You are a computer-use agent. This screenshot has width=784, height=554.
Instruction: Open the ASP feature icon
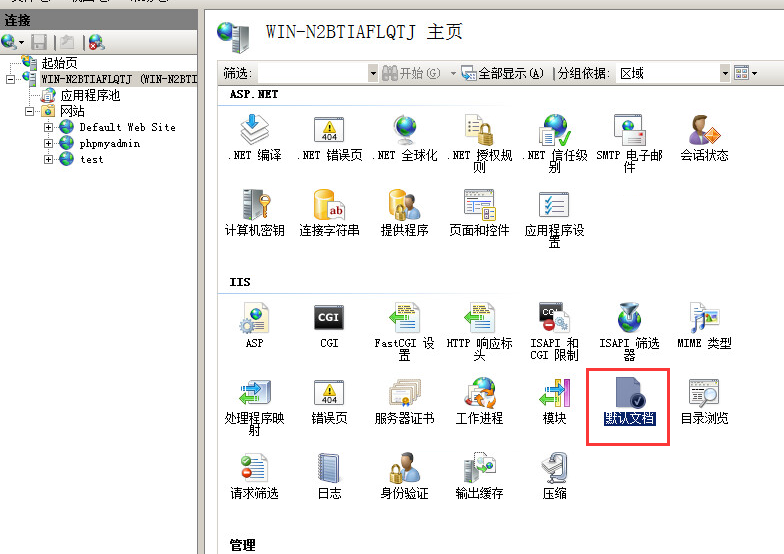[254, 325]
